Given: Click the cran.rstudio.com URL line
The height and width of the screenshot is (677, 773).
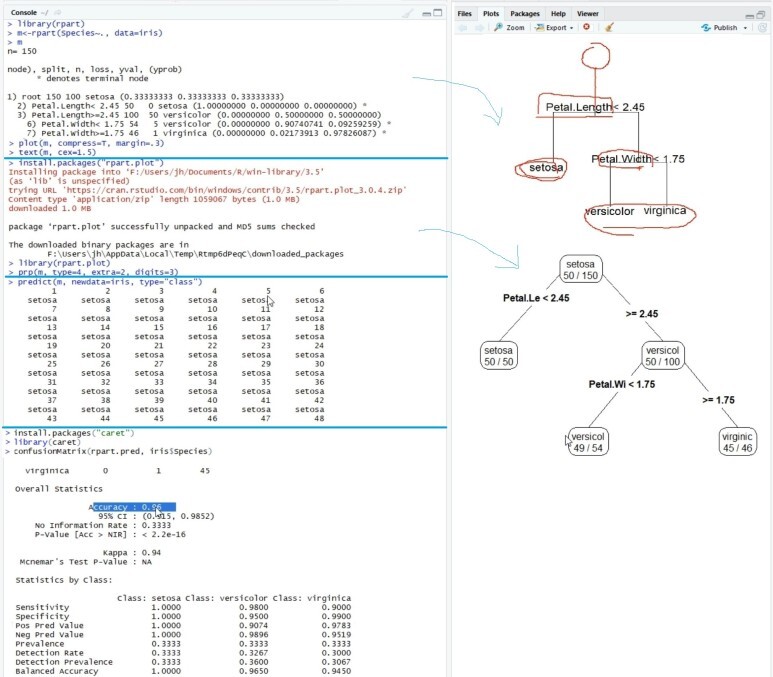Looking at the screenshot, I should [x=208, y=190].
